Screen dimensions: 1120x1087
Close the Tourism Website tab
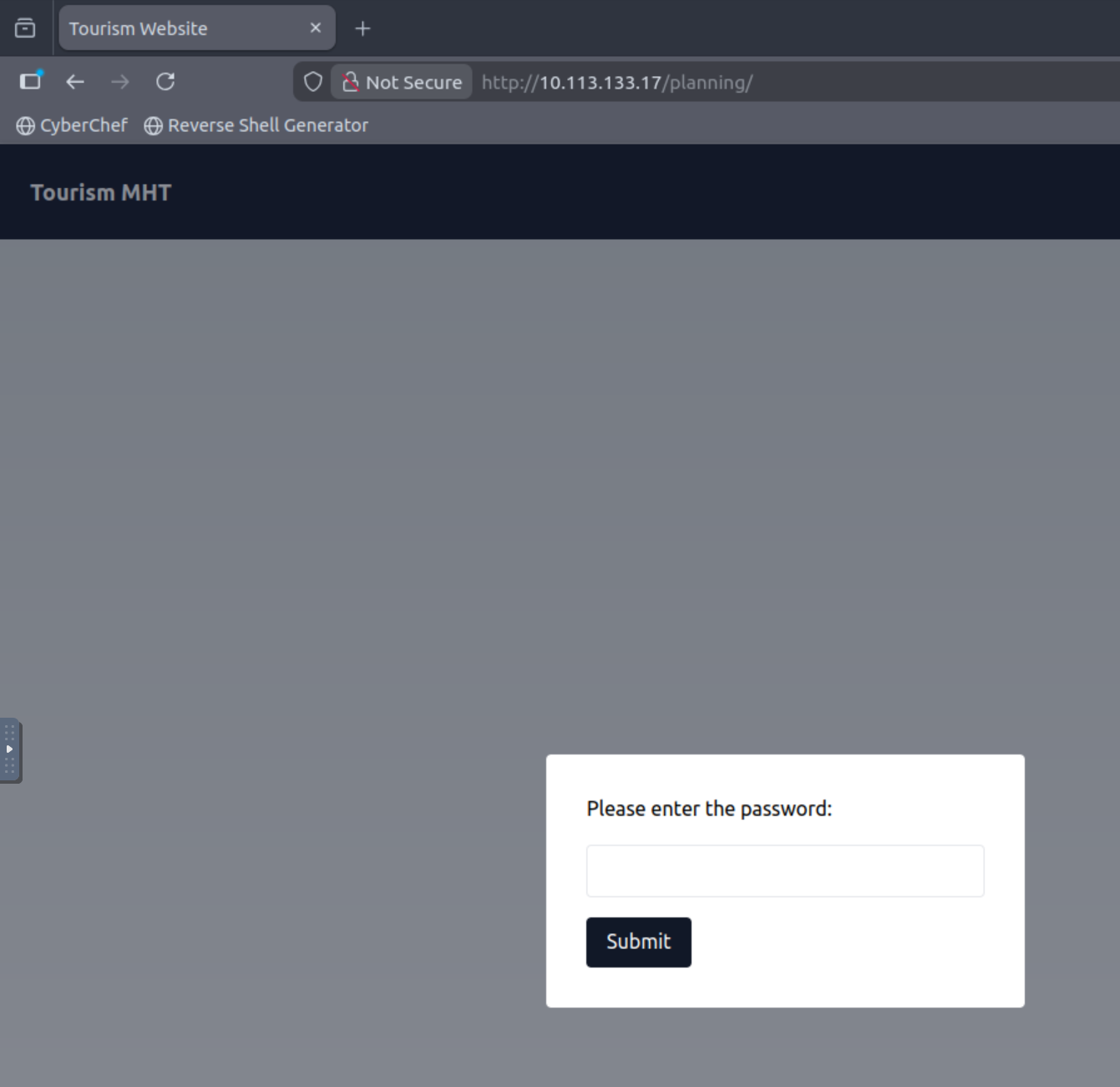tap(316, 28)
